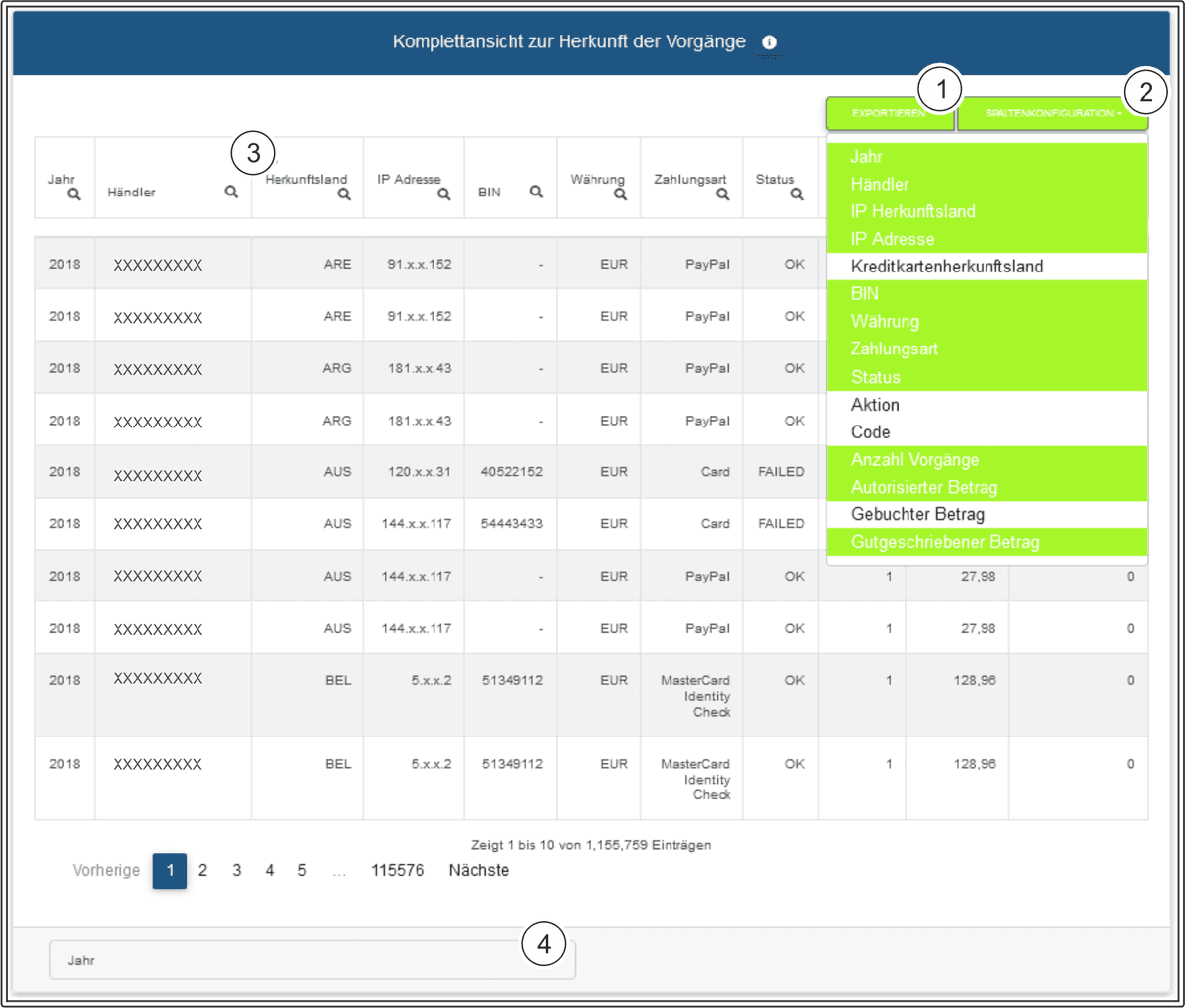Enable the Kreditkartenherkunftsland column option
The image size is (1185, 1008).
(946, 267)
